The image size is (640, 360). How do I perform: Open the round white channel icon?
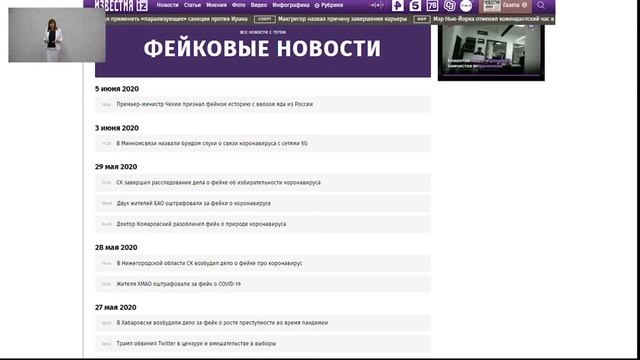(466, 6)
